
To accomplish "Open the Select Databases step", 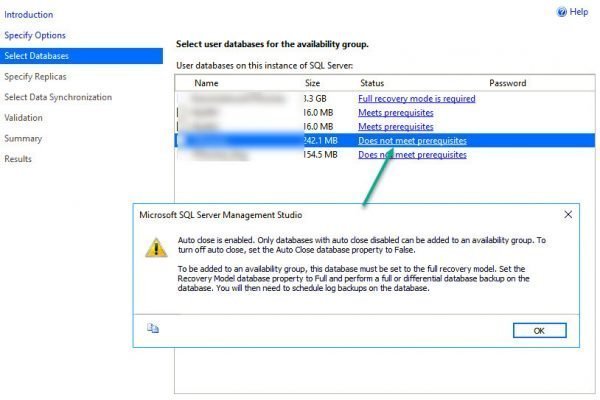I will pos(38,56).
